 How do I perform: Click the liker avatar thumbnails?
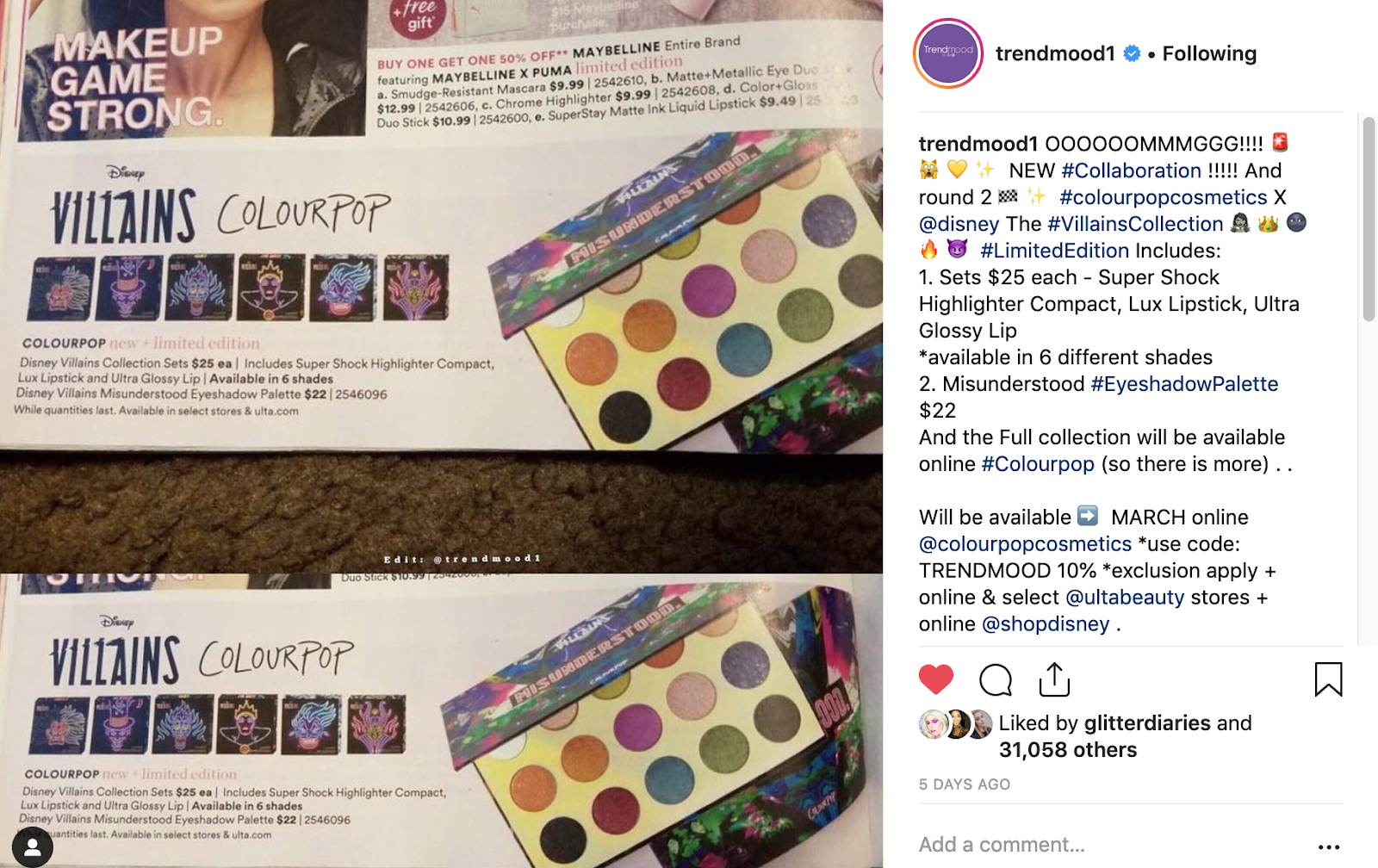pyautogui.click(x=956, y=725)
